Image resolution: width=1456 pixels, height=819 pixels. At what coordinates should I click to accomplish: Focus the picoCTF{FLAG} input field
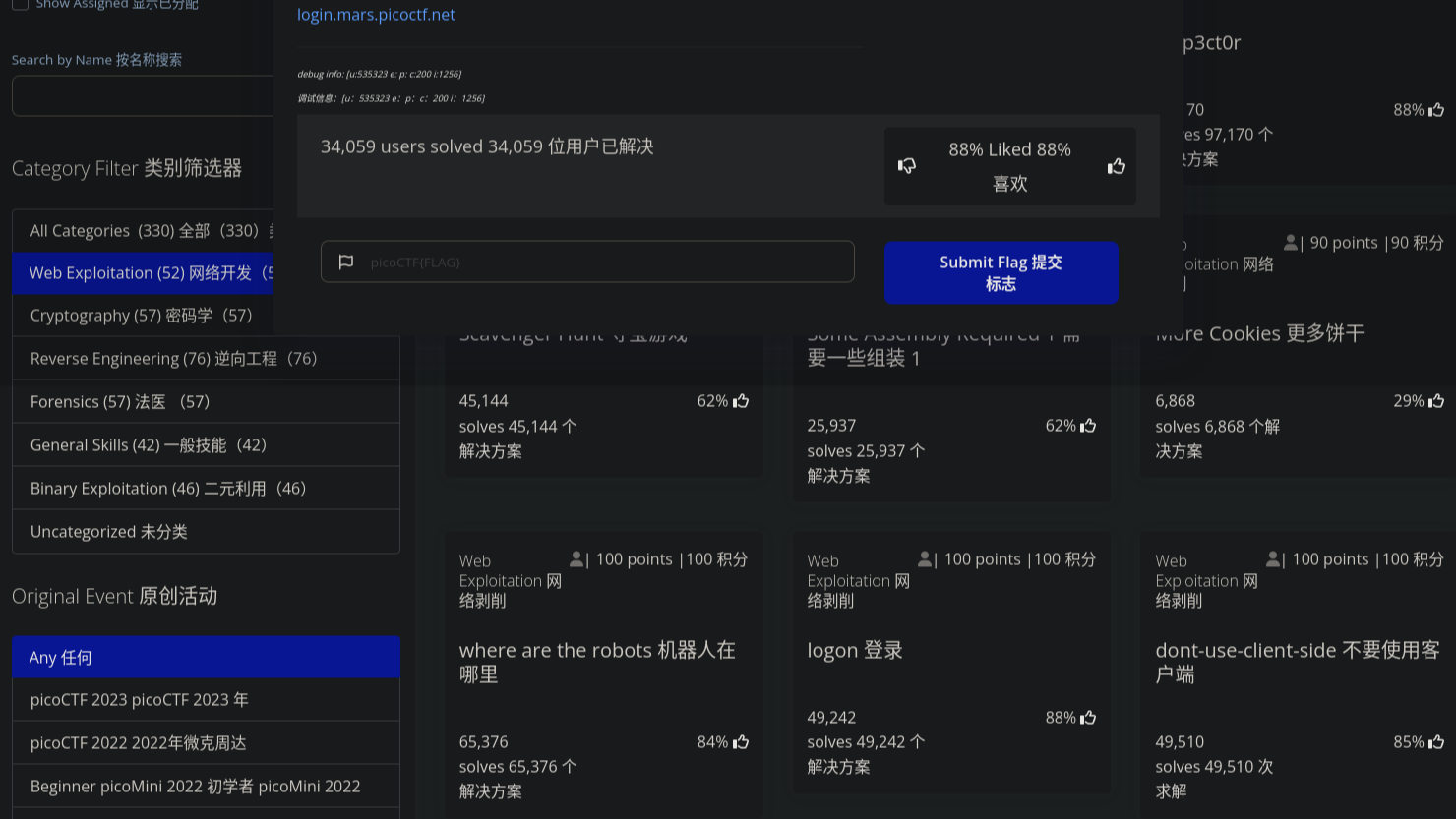(x=587, y=262)
